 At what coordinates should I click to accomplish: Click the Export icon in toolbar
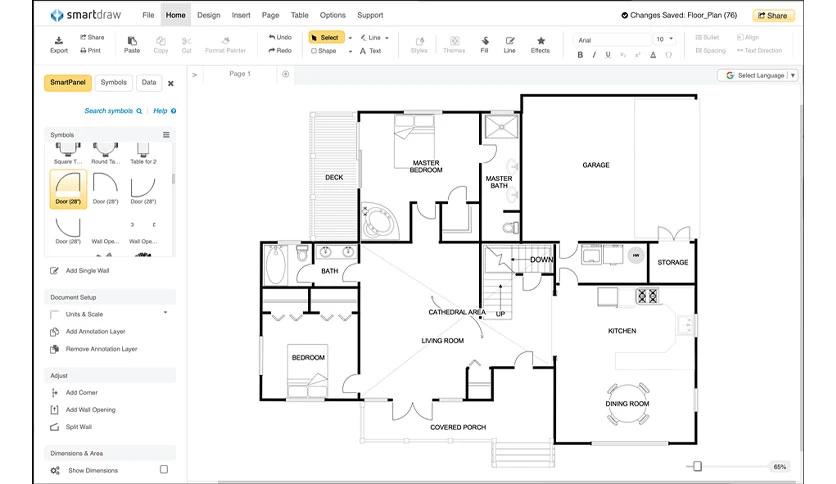click(x=59, y=41)
